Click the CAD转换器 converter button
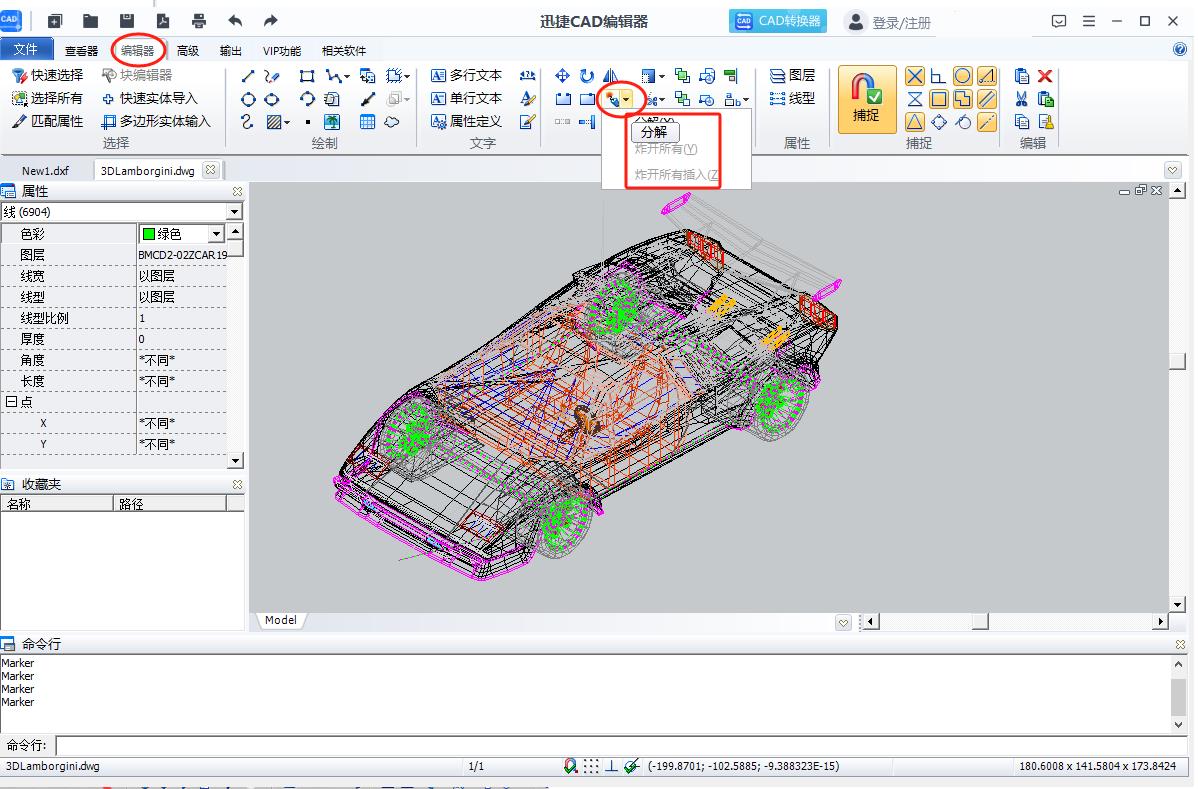The width and height of the screenshot is (1198, 789). point(778,21)
